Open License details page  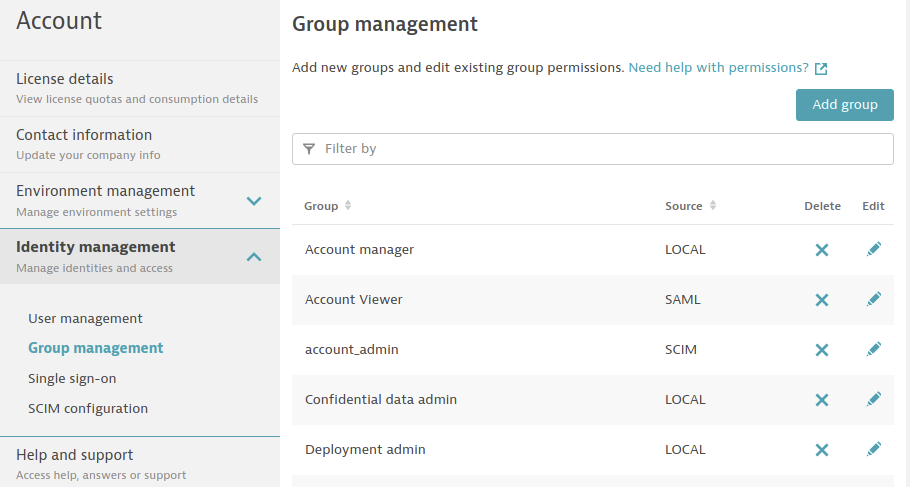point(140,88)
